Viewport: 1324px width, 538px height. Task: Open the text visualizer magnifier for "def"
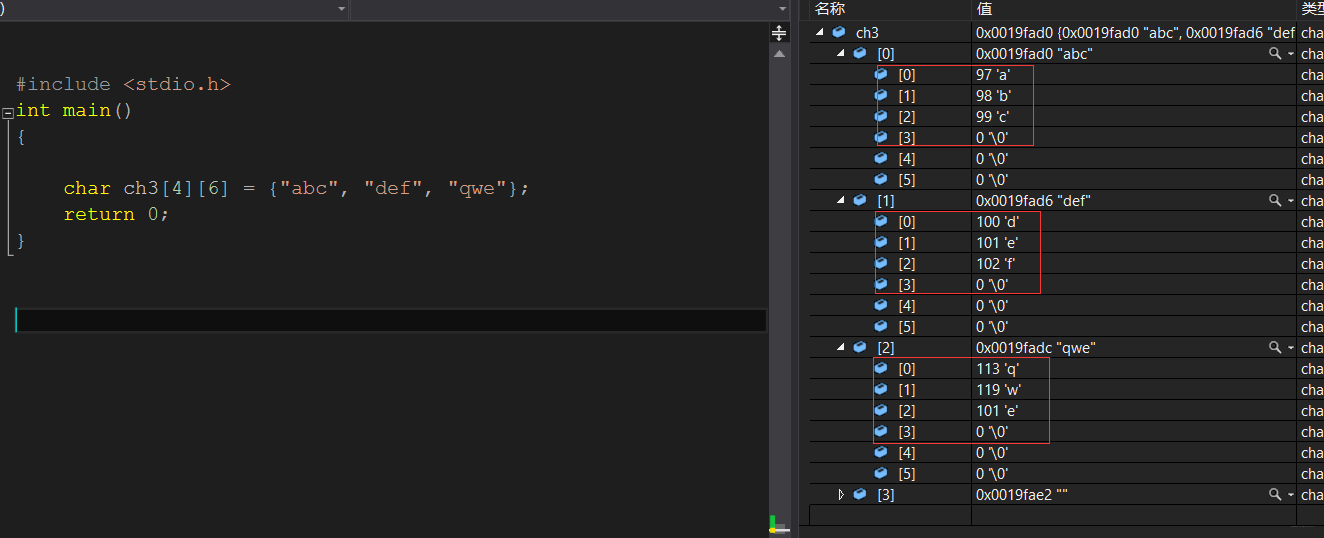pos(1274,200)
